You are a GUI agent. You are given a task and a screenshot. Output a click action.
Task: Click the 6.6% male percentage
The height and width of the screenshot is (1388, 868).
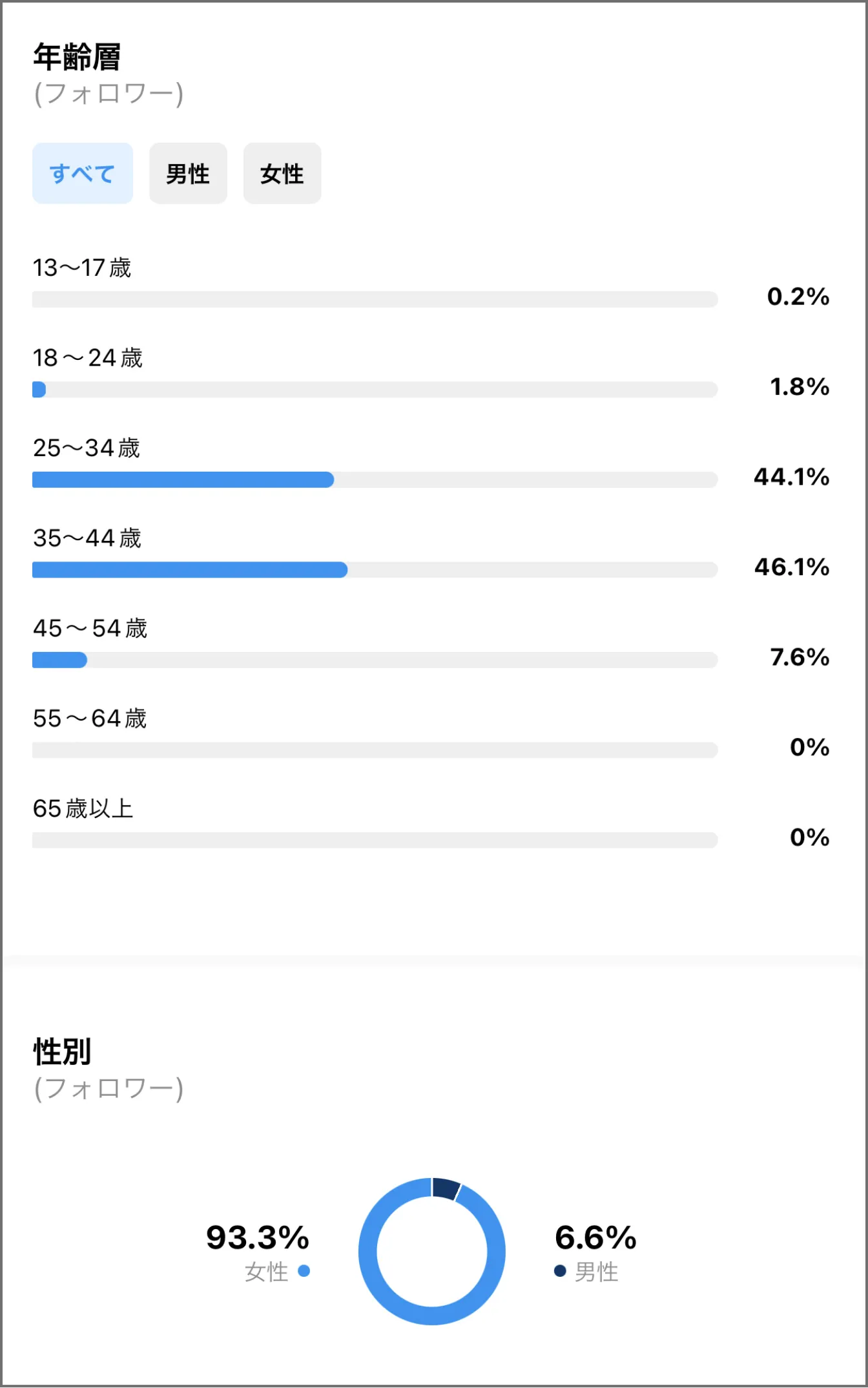pyautogui.click(x=595, y=1237)
